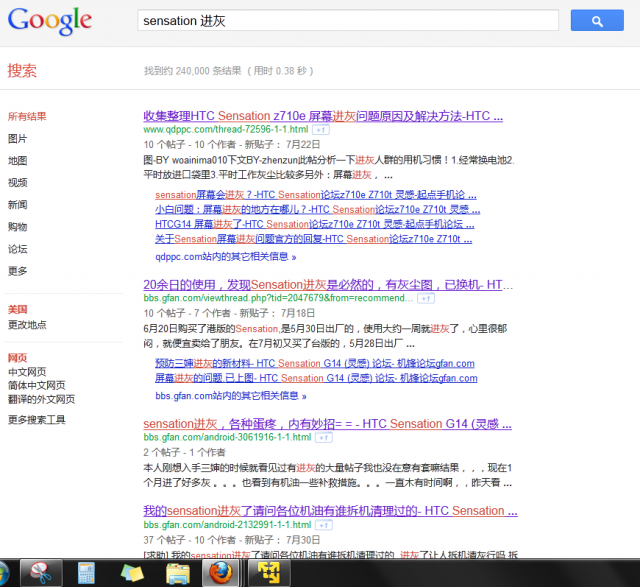Image resolution: width=640 pixels, height=587 pixels.
Task: Filter by 翻译的外文网页
Action: coord(41,399)
